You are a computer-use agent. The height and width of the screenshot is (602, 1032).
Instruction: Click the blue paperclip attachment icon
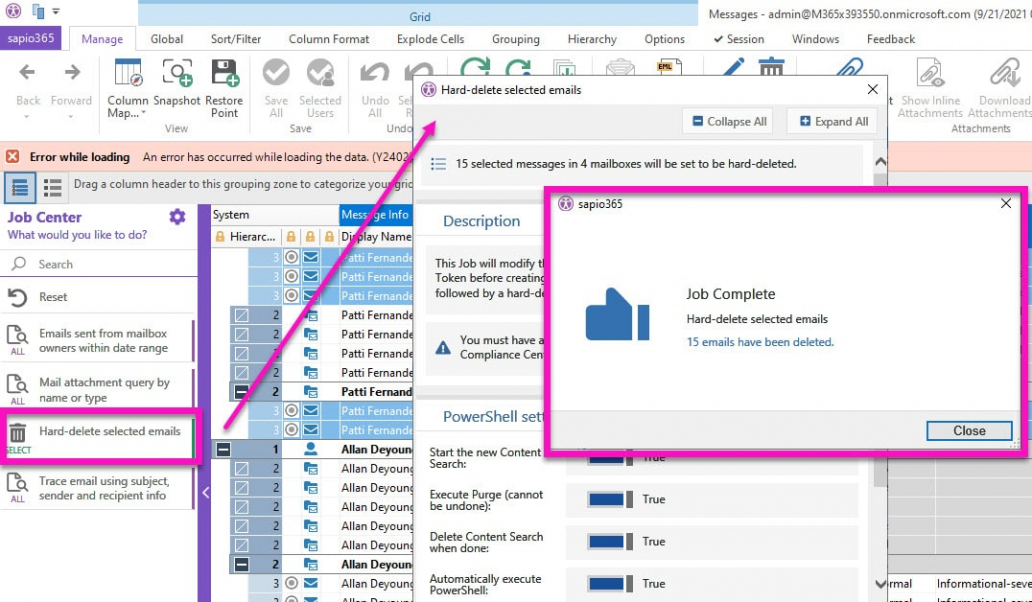click(849, 69)
